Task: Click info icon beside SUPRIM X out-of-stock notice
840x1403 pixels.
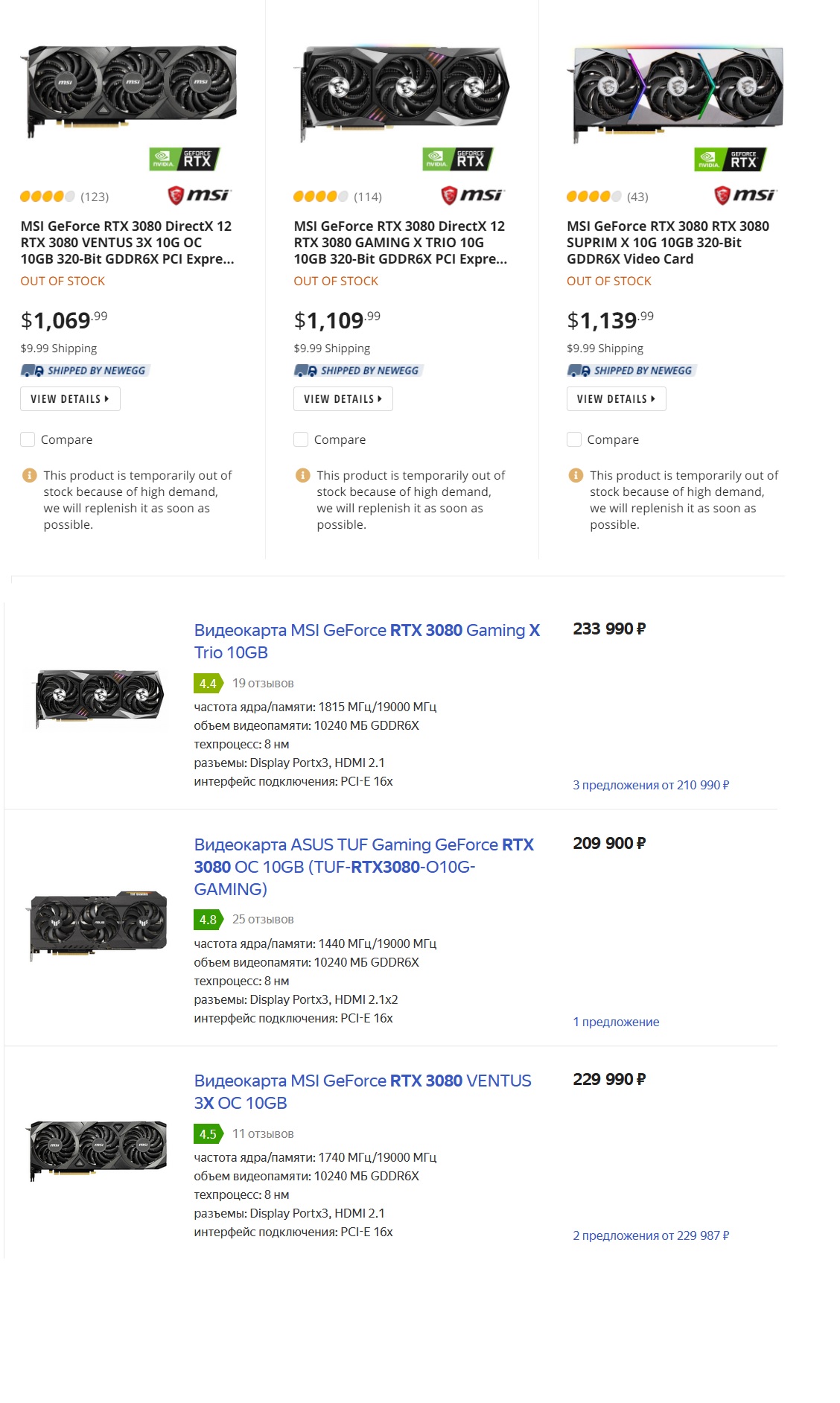Action: [x=576, y=475]
